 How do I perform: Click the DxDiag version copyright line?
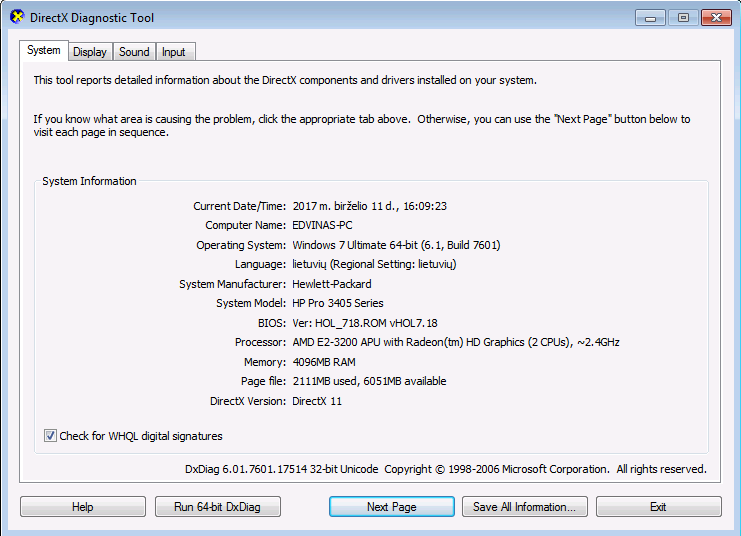(x=445, y=469)
